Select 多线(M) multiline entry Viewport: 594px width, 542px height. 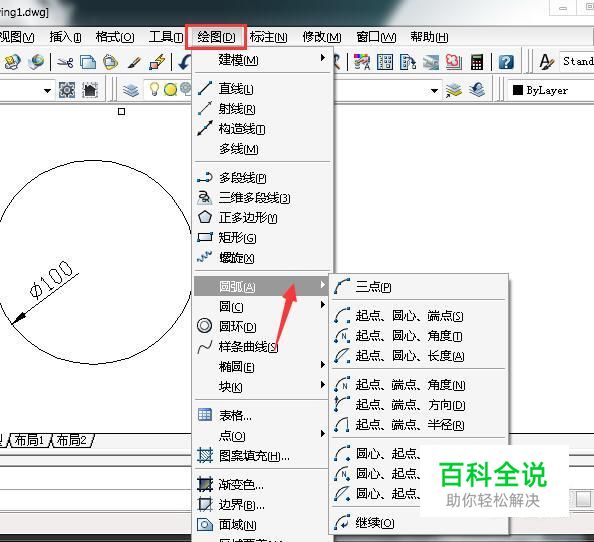pos(262,149)
